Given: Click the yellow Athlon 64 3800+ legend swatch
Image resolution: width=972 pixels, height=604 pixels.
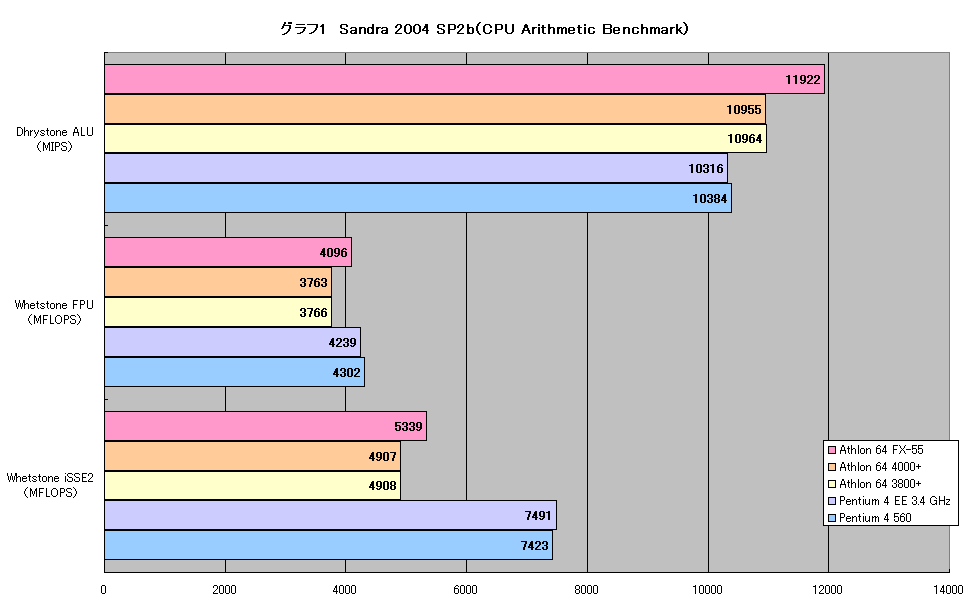Looking at the screenshot, I should pyautogui.click(x=832, y=484).
